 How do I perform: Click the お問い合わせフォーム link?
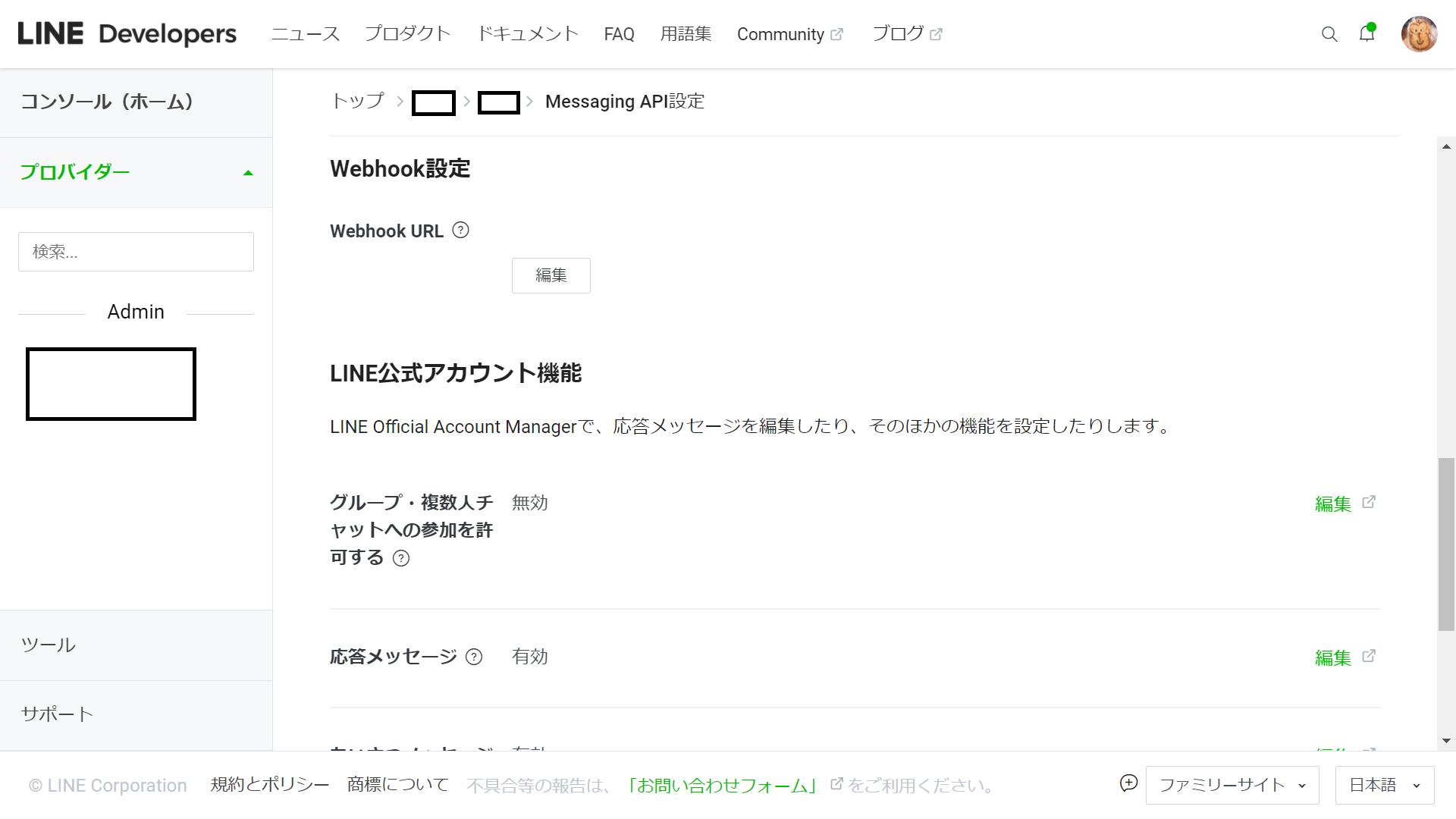click(x=721, y=786)
